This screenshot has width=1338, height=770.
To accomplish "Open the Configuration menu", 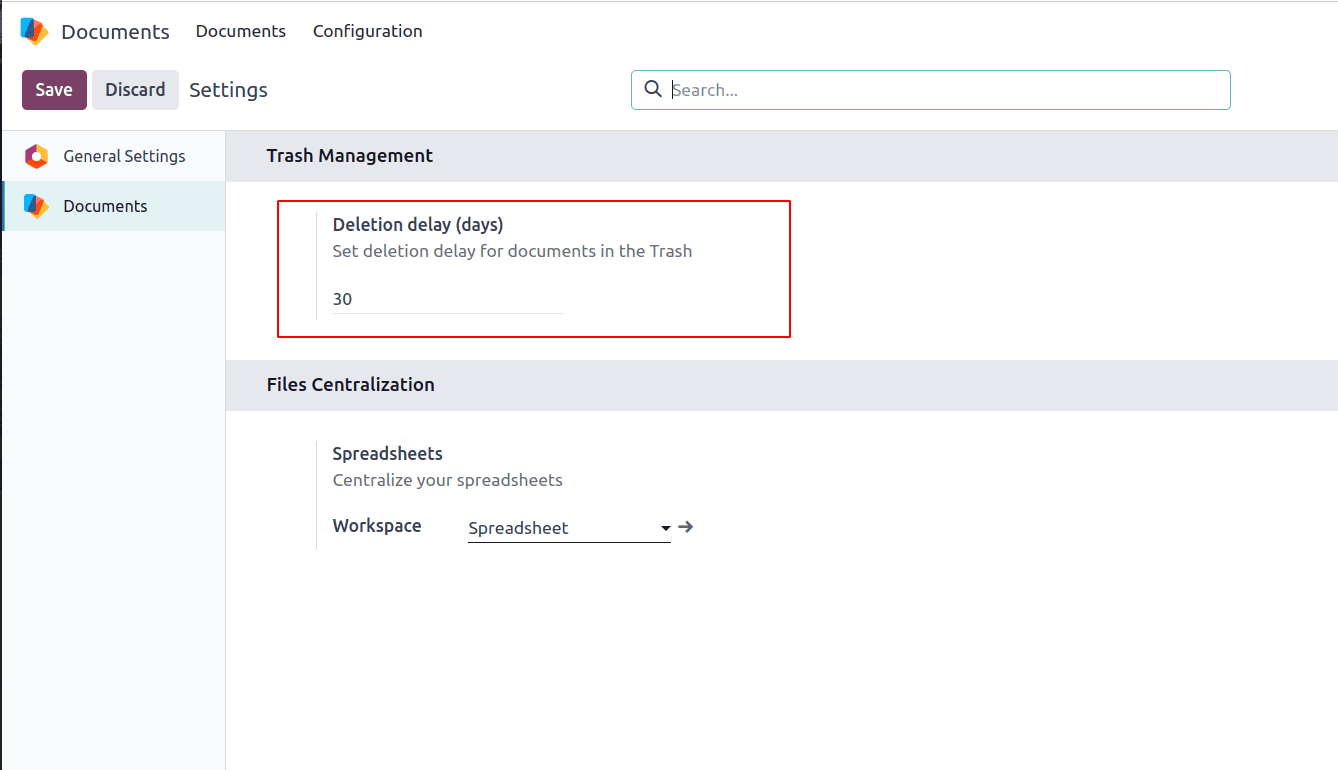I will pos(367,31).
